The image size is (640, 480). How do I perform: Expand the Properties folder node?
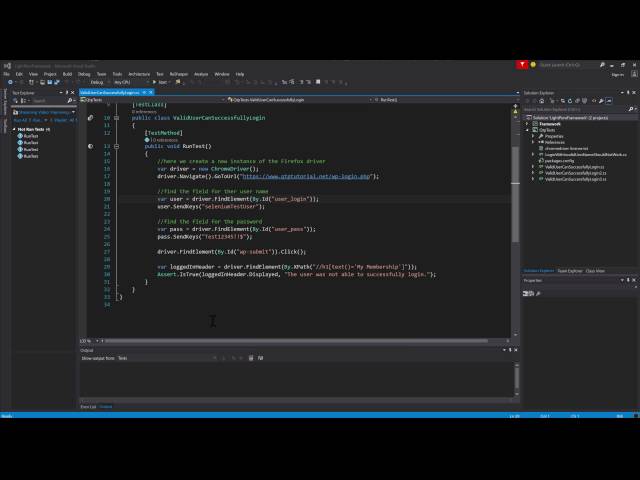point(533,136)
